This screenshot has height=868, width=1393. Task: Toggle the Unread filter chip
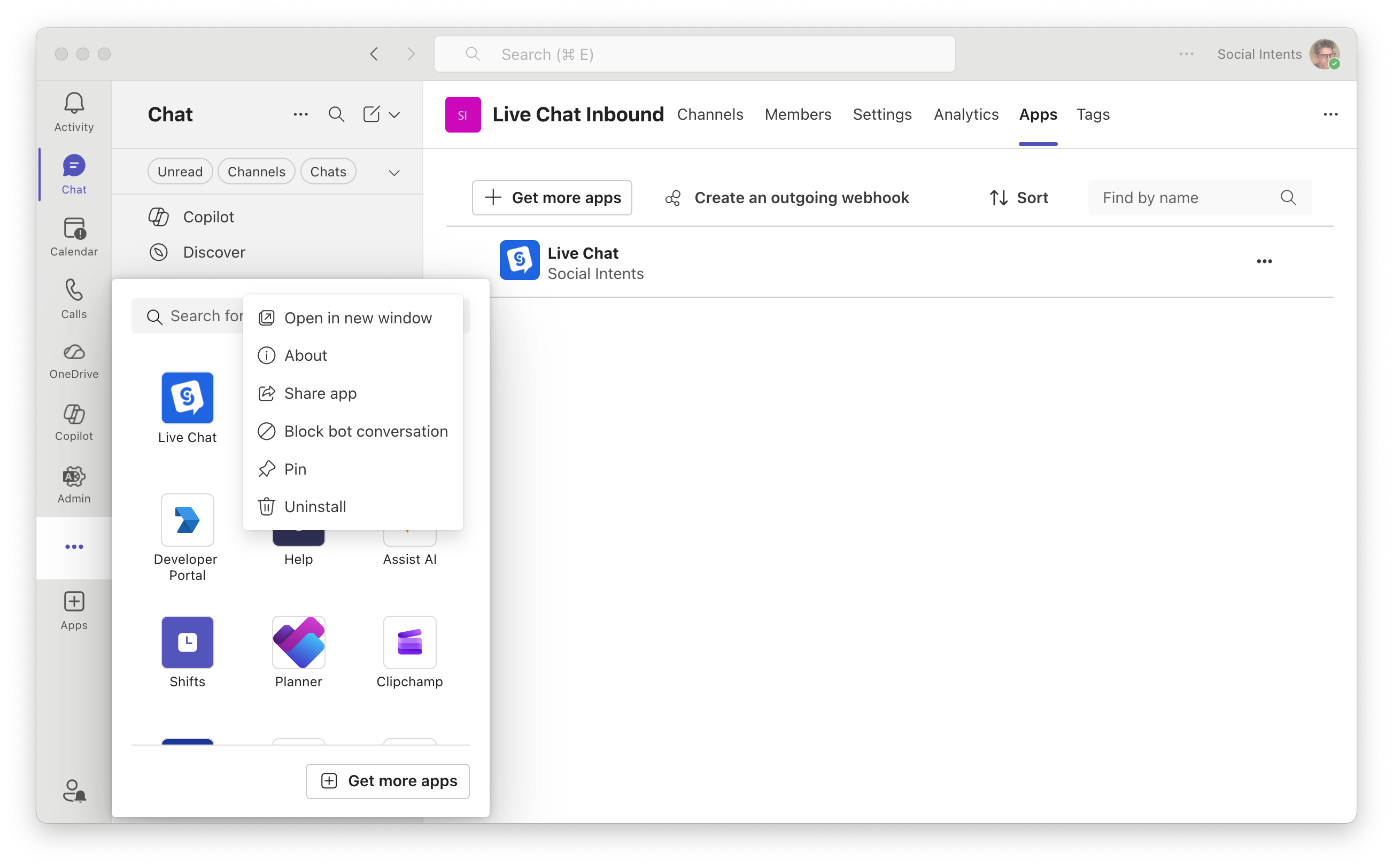coord(180,171)
